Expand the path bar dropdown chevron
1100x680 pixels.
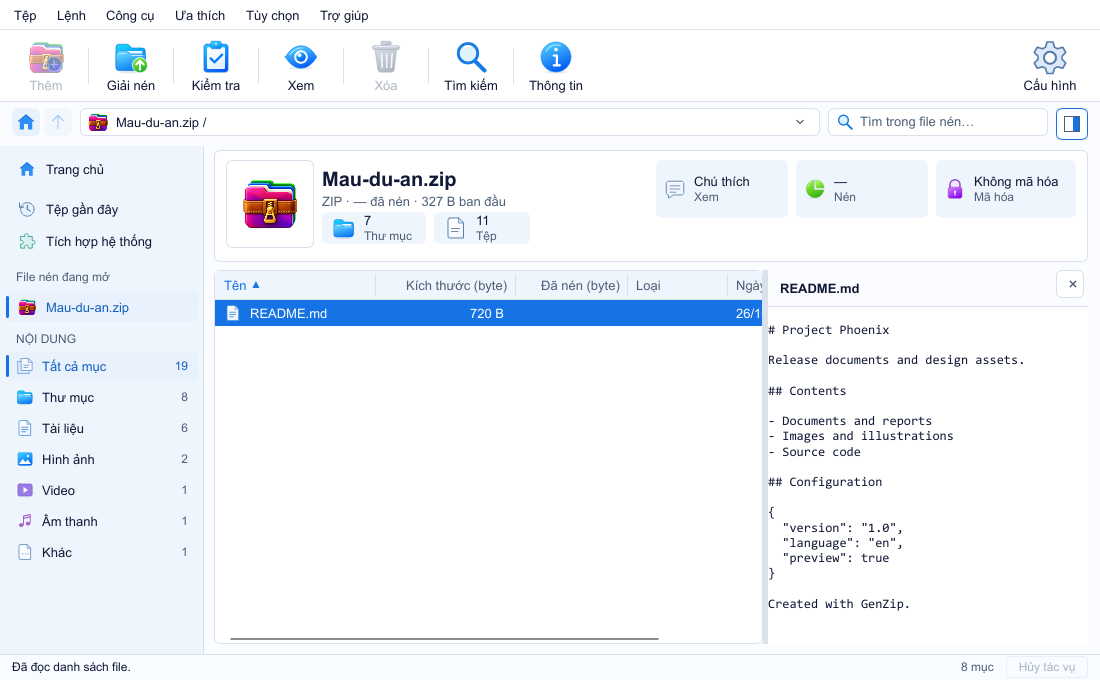point(800,122)
